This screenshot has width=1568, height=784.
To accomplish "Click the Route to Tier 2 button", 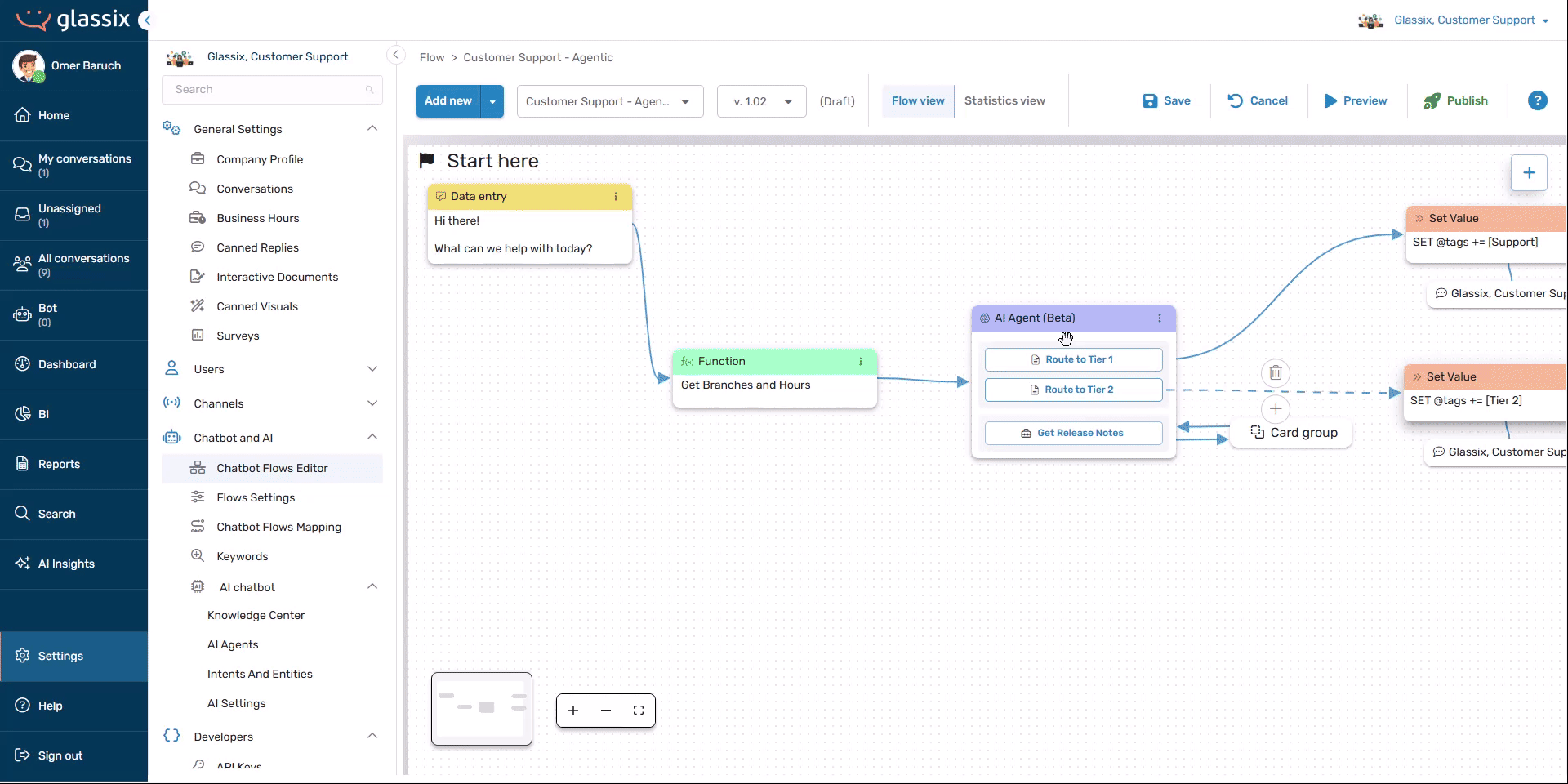I will [x=1073, y=390].
